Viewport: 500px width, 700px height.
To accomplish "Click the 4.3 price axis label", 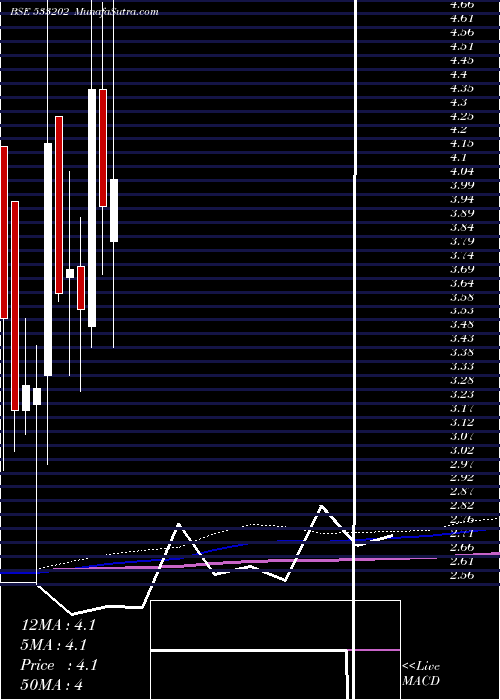I will point(458,102).
